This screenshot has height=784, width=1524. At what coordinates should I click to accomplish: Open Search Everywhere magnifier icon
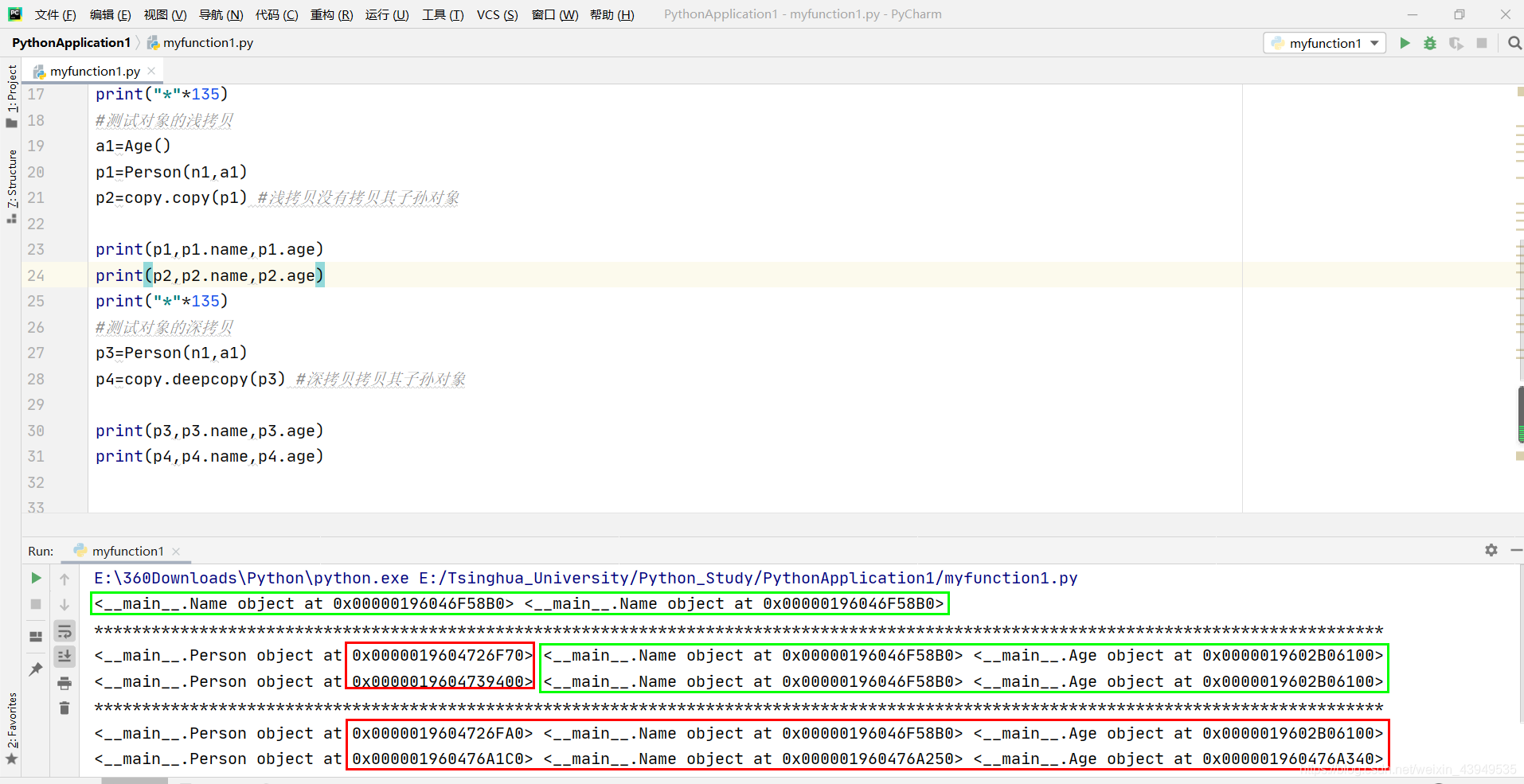coord(1514,43)
